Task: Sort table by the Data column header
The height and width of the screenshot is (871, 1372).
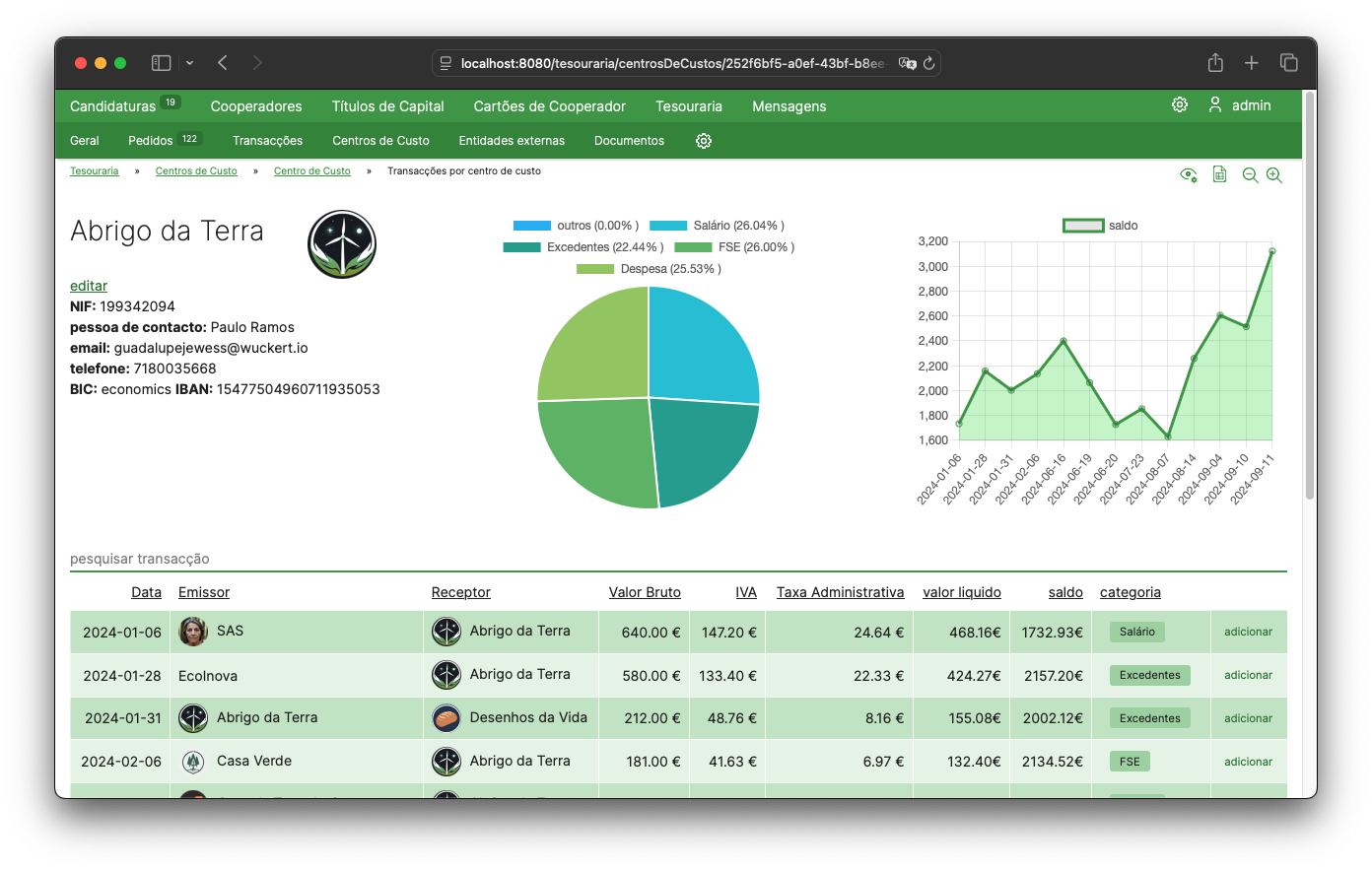Action: (146, 592)
